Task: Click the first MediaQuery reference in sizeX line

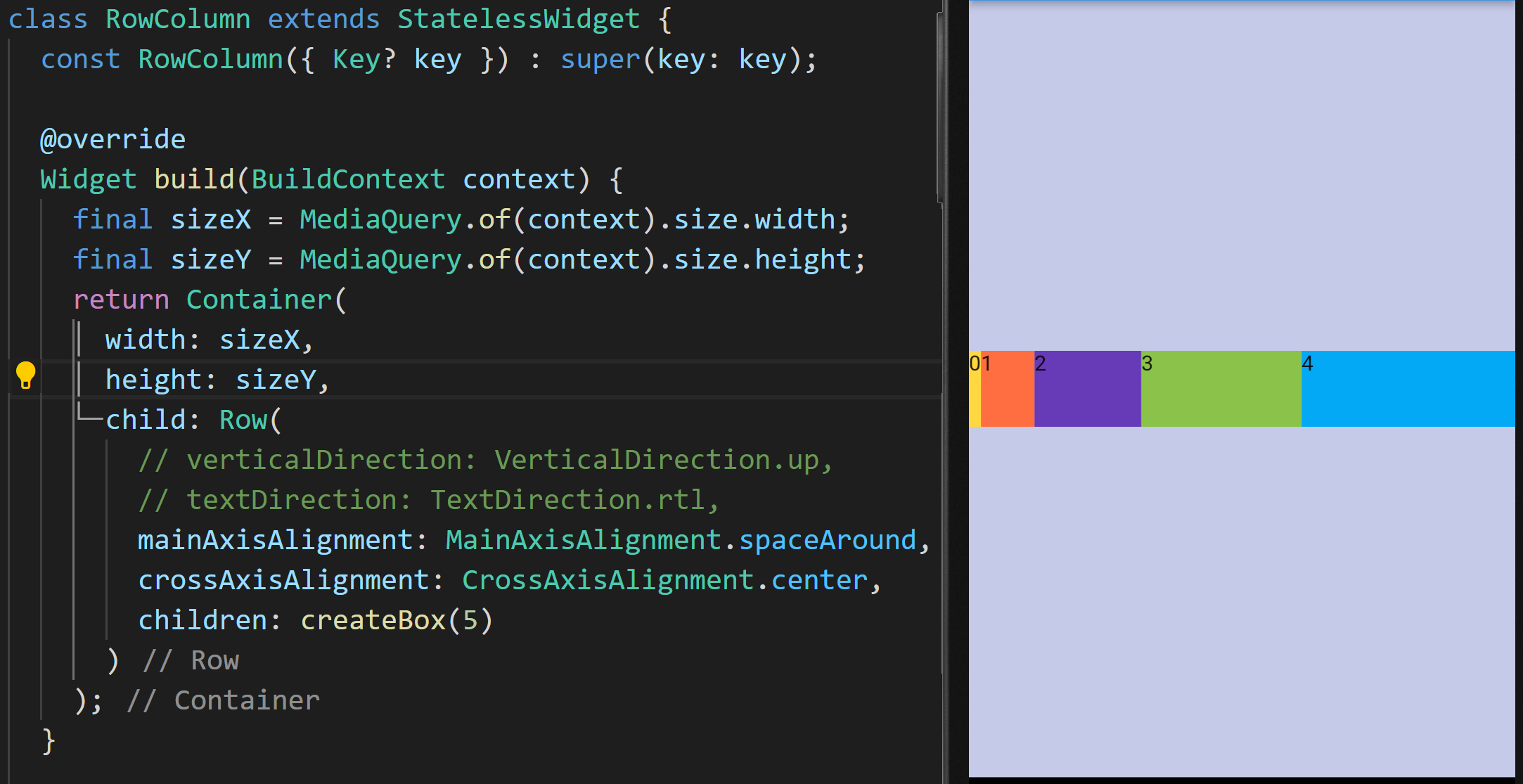Action: point(380,219)
